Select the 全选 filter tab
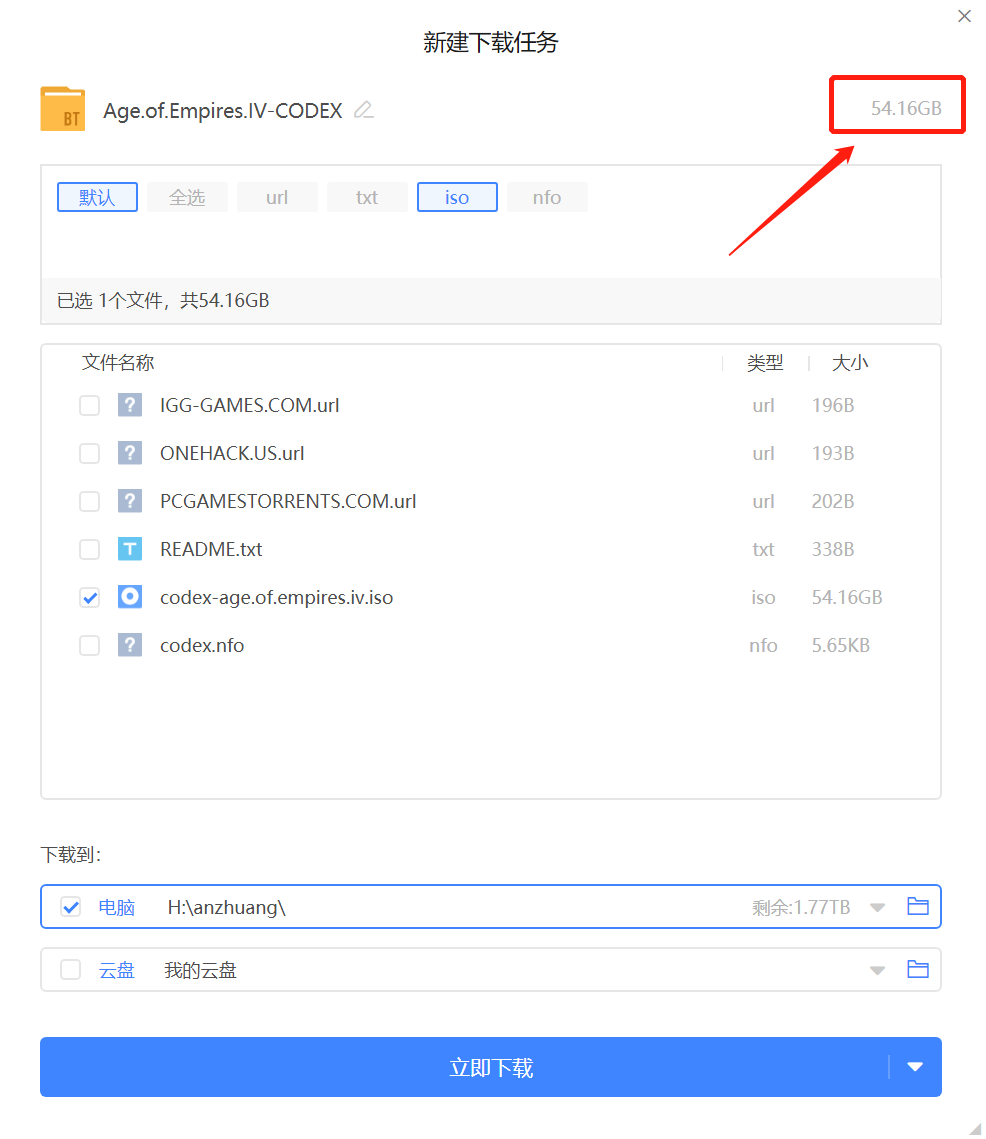This screenshot has height=1139, width=986. pos(187,197)
